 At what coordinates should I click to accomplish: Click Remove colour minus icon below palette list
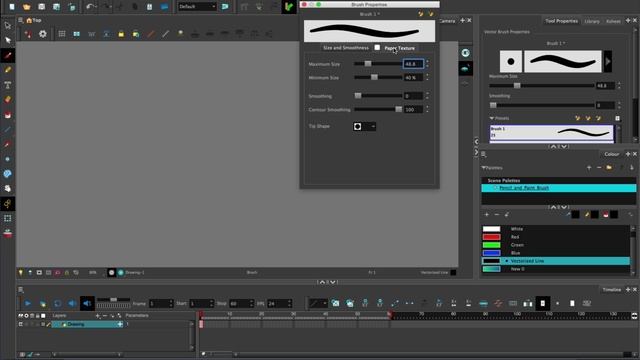(x=497, y=214)
